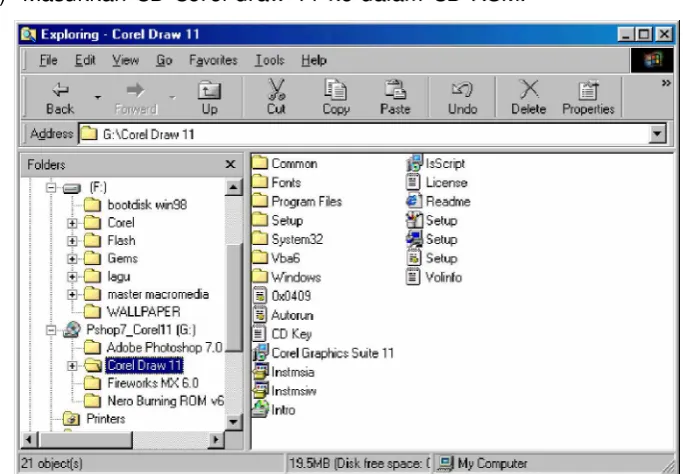The width and height of the screenshot is (683, 474).
Task: Select WALLPAPER folder in tree
Action: pyautogui.click(x=132, y=311)
